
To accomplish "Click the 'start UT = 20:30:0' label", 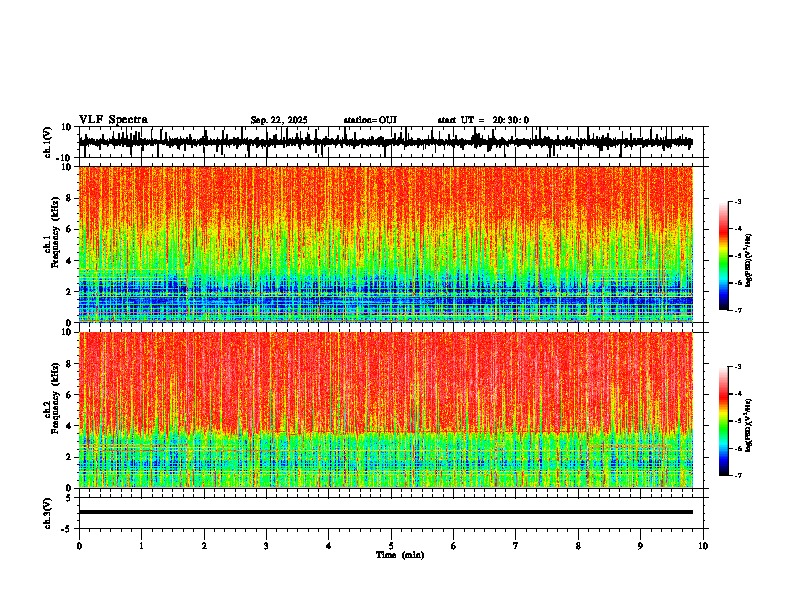I will point(483,120).
